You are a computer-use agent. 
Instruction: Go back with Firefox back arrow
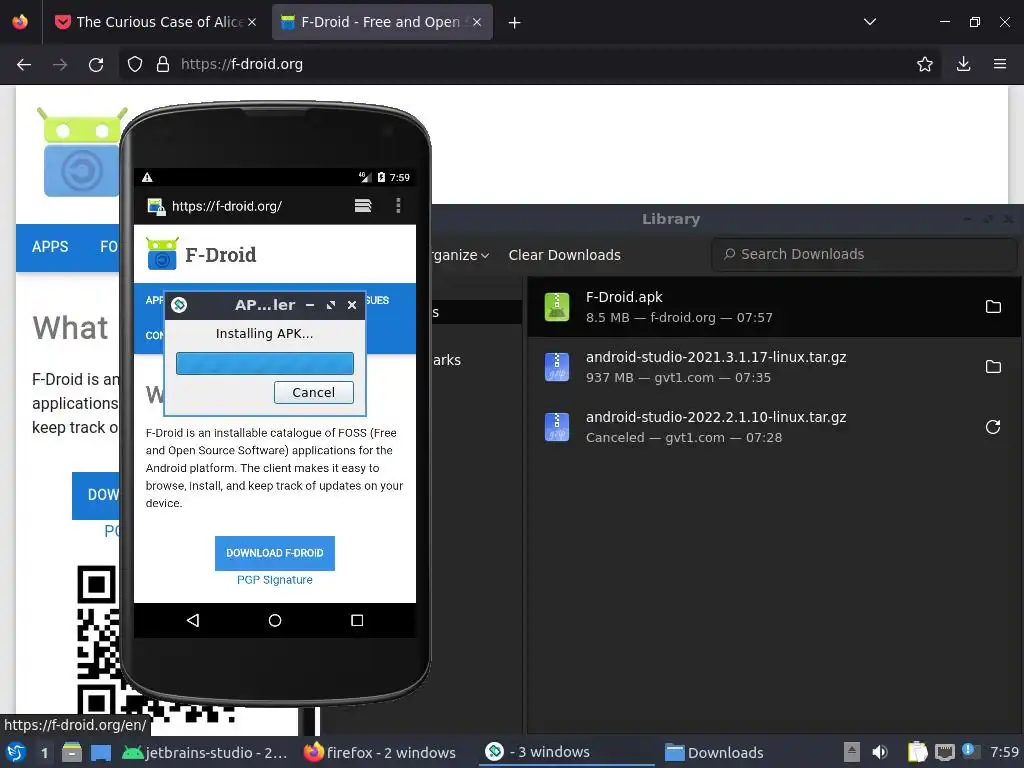[24, 64]
